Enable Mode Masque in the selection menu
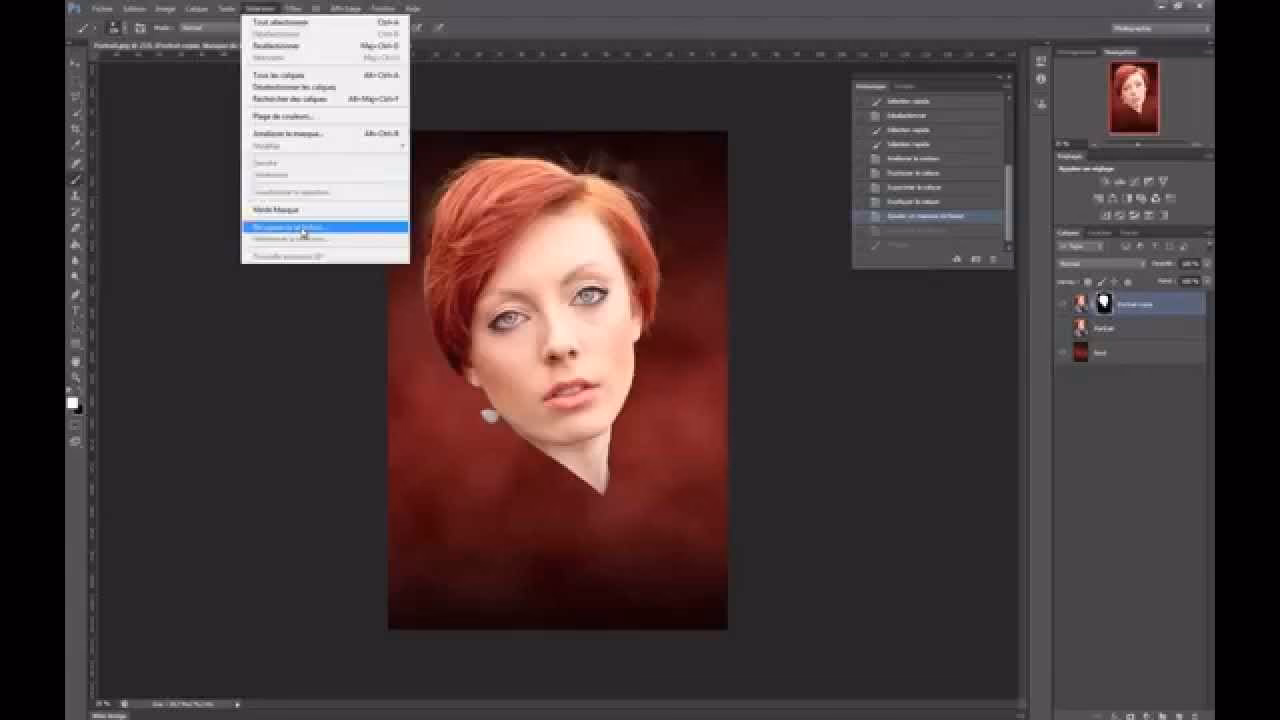1280x720 pixels. point(270,209)
